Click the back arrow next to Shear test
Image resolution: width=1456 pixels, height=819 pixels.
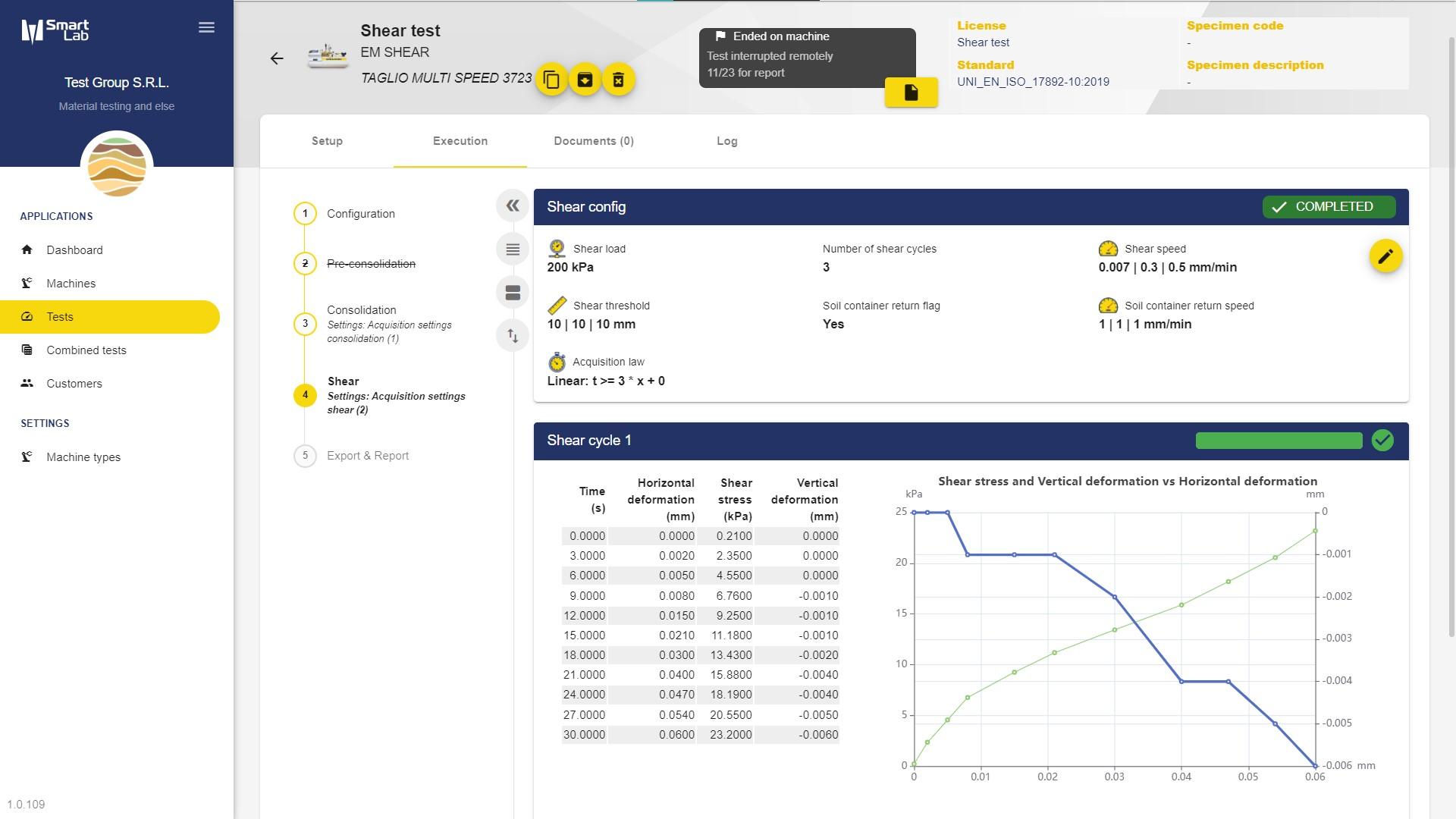click(x=277, y=58)
